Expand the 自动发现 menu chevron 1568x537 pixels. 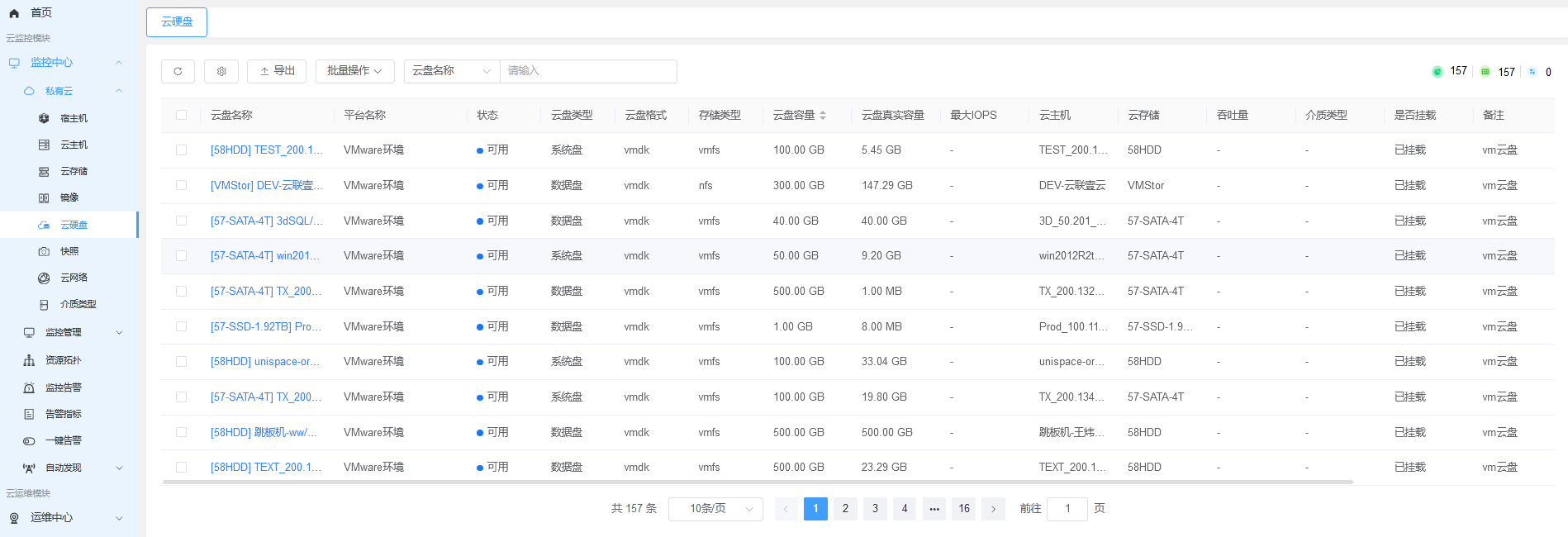(x=119, y=468)
